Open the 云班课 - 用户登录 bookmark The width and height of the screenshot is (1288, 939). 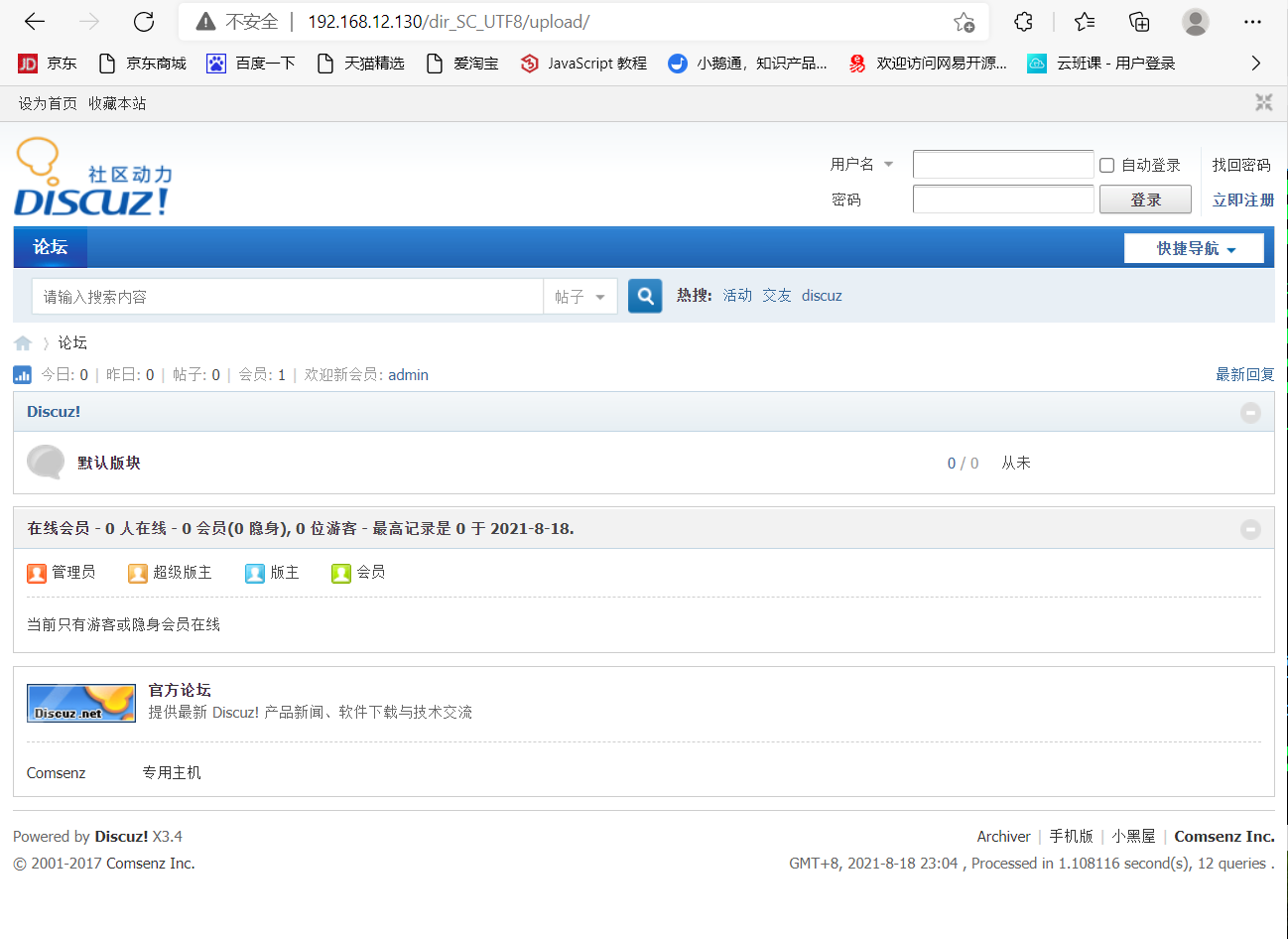tap(1101, 64)
